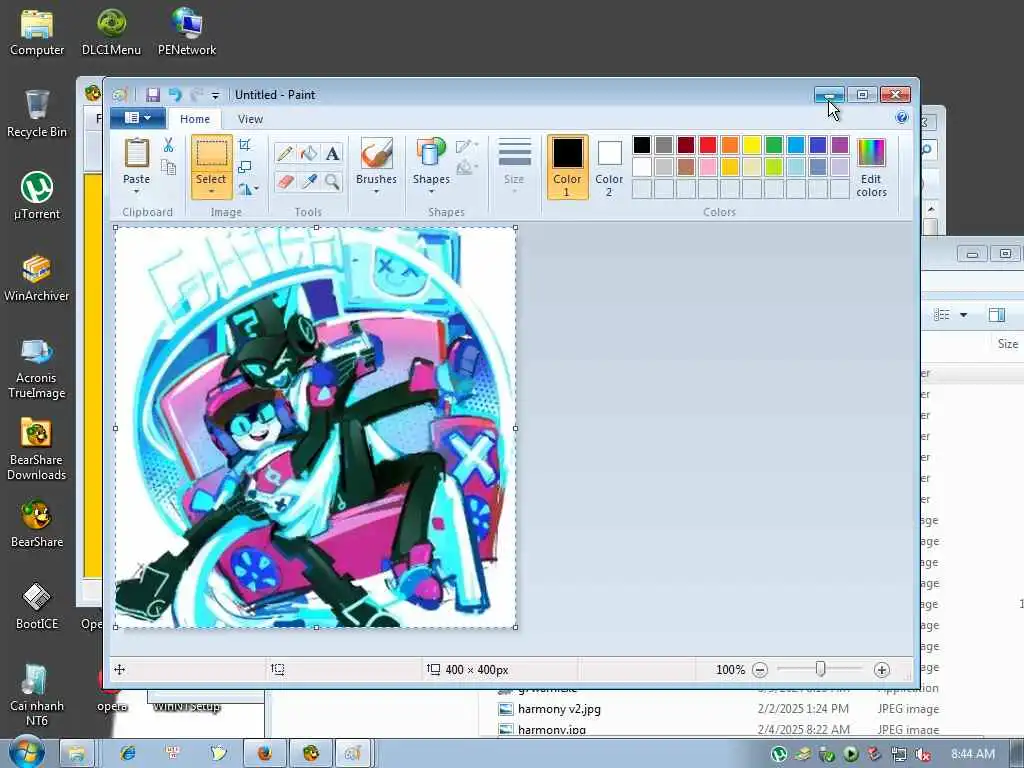
Task: Click the Rotate icon in Image group
Action: click(245, 189)
